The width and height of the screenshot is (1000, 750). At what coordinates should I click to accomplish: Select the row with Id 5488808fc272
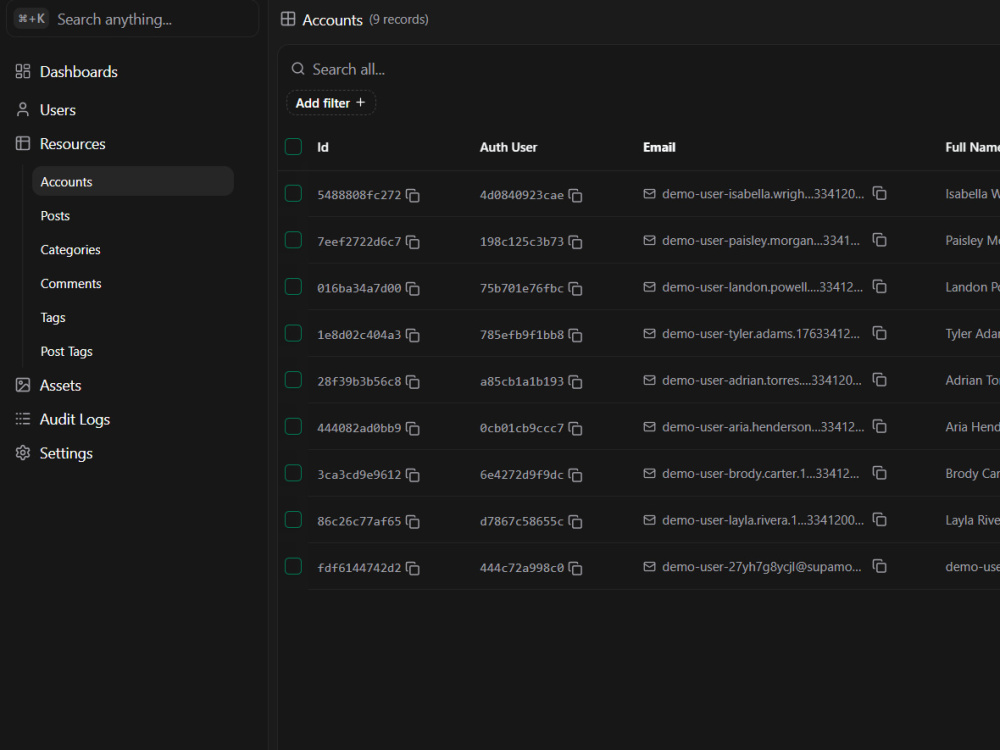293,193
